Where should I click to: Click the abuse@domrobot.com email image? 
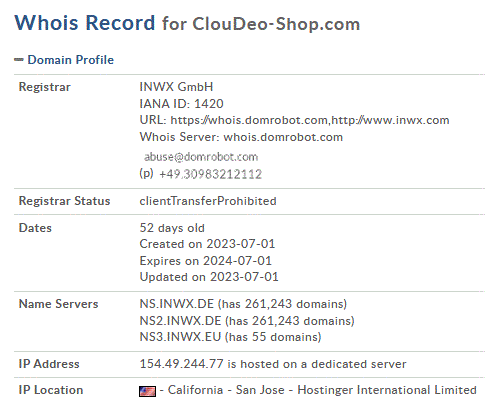pyautogui.click(x=201, y=157)
